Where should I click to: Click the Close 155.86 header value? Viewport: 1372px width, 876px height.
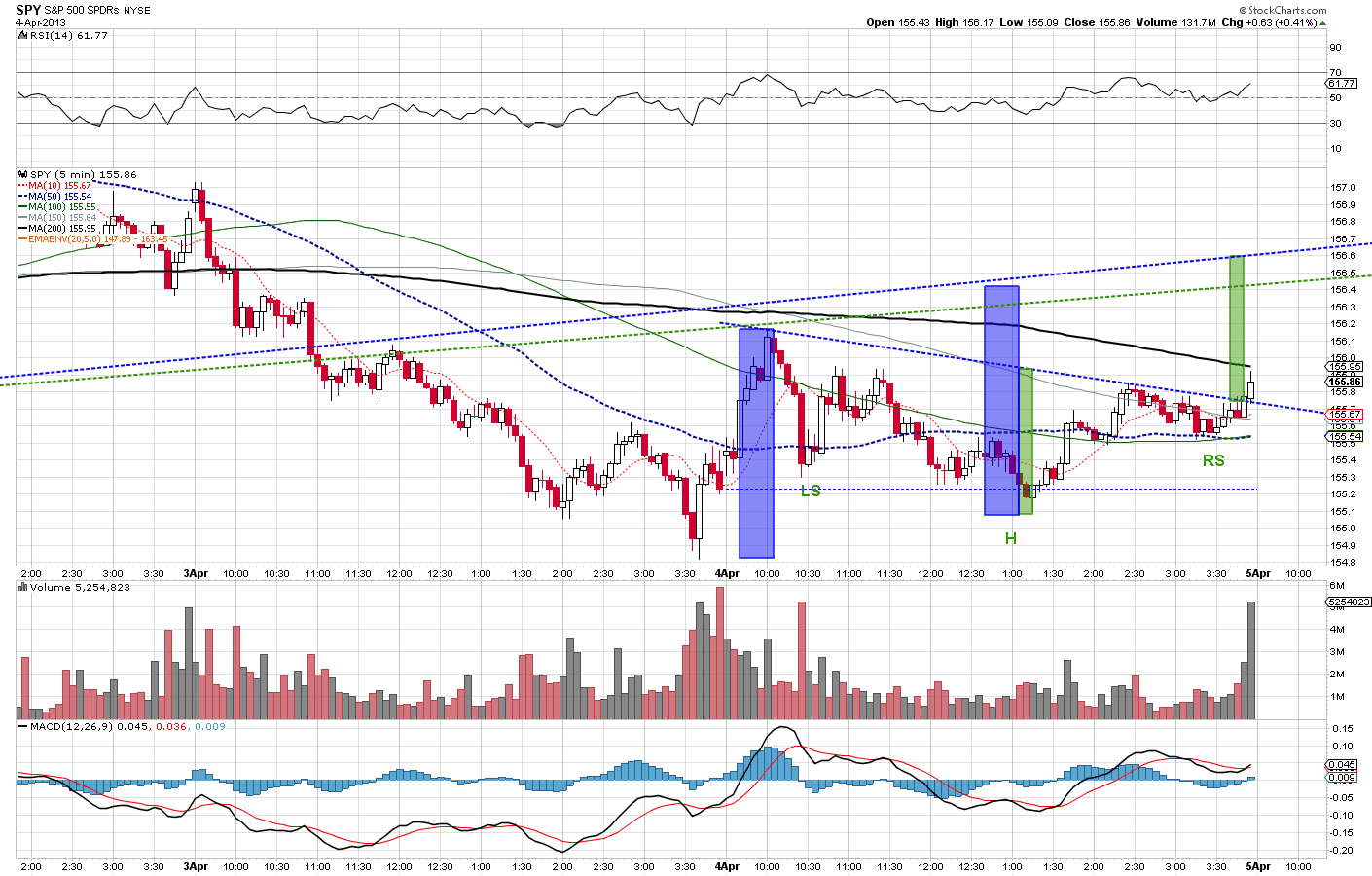click(x=1098, y=22)
